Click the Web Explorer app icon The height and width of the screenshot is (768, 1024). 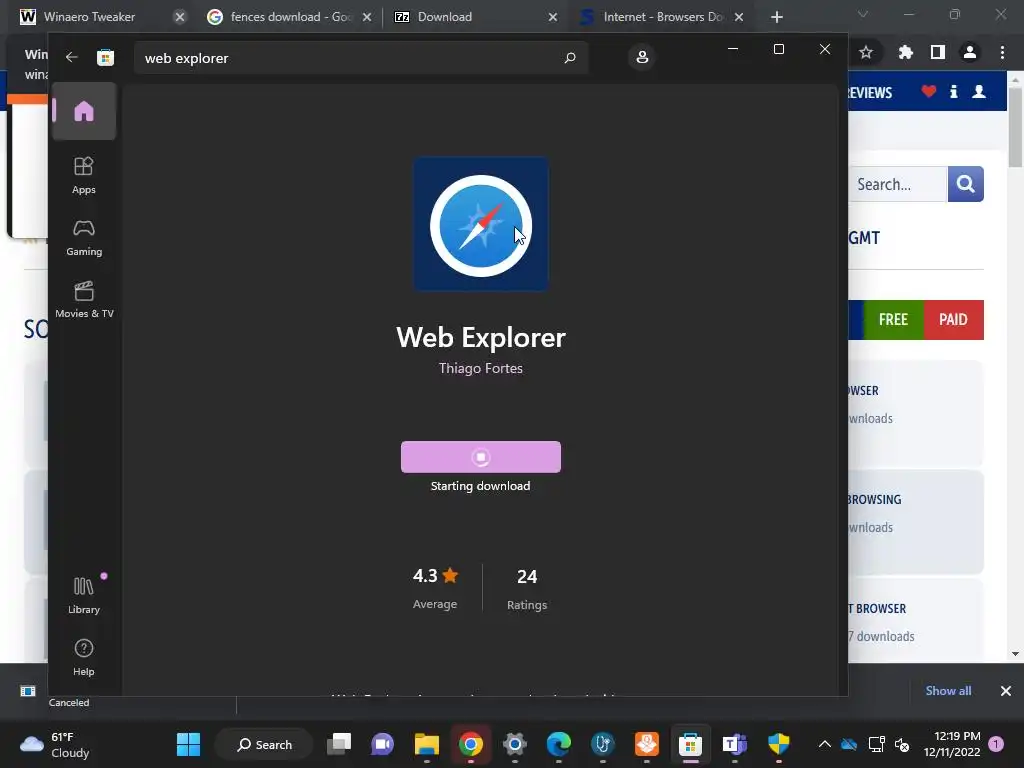(x=481, y=224)
